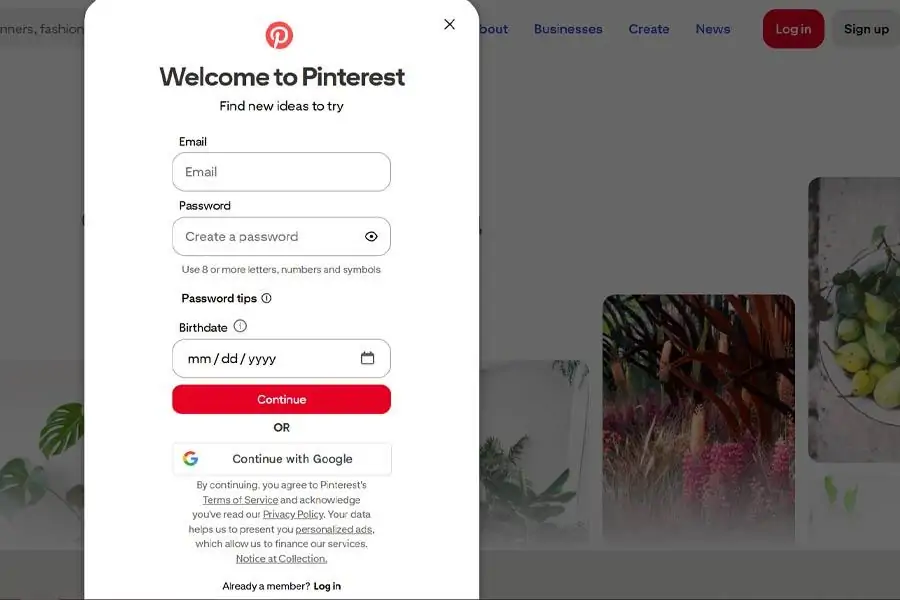Click the info icon next to Birthdate
900x600 pixels.
(240, 326)
